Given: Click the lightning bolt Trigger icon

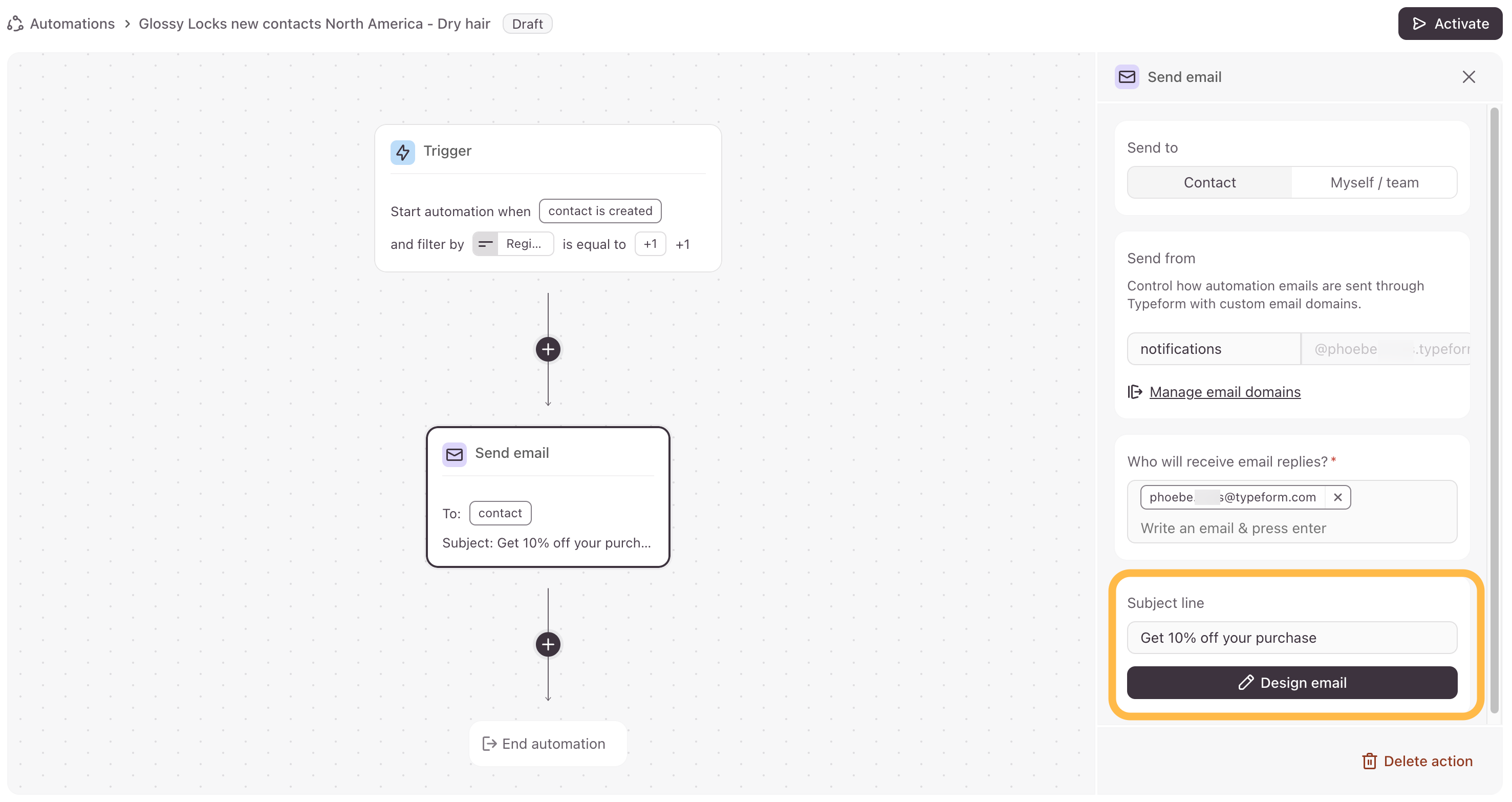Looking at the screenshot, I should [403, 152].
